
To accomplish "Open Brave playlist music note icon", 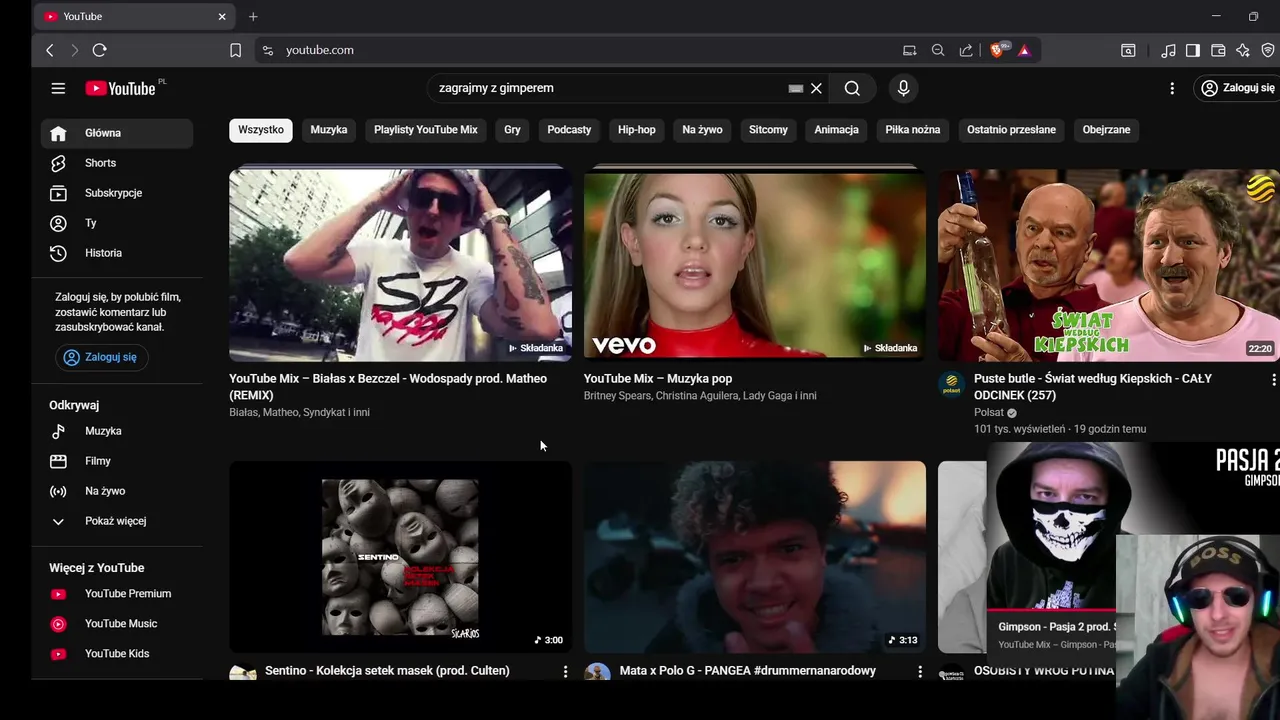I will (1168, 50).
